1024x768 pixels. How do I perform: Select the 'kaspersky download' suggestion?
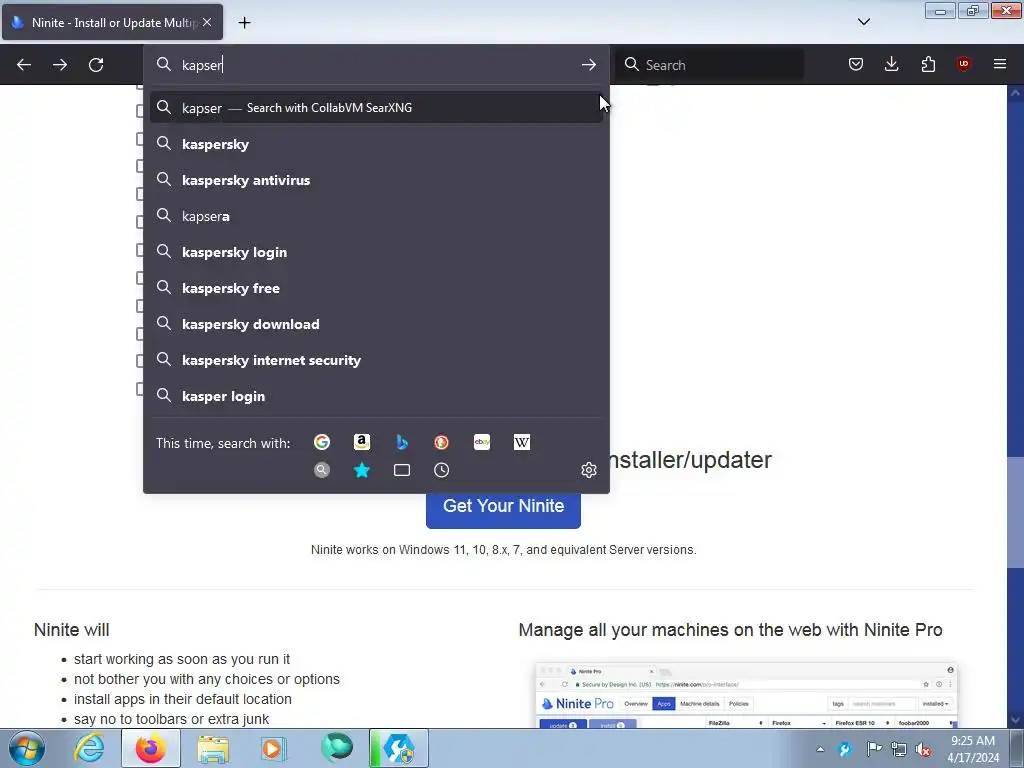[x=376, y=324]
